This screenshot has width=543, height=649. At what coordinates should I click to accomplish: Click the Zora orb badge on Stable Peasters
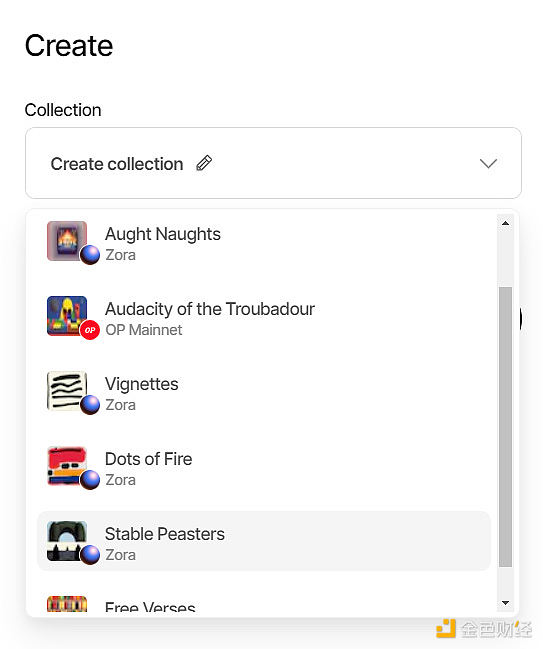pyautogui.click(x=90, y=555)
